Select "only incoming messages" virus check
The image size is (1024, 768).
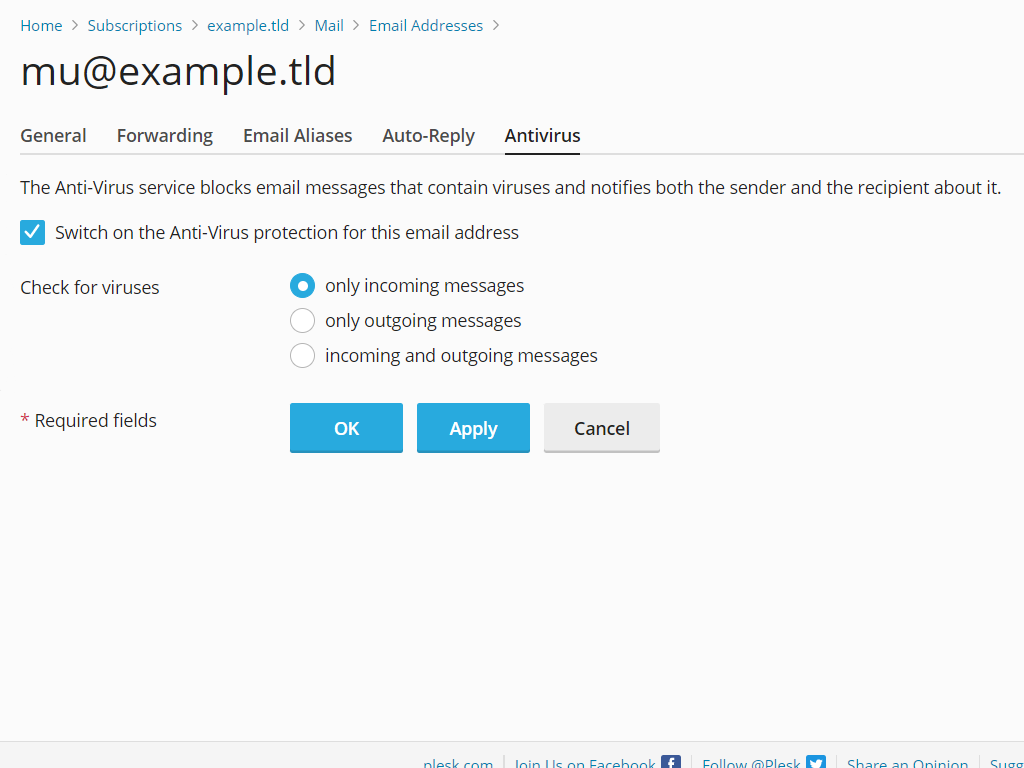point(302,285)
